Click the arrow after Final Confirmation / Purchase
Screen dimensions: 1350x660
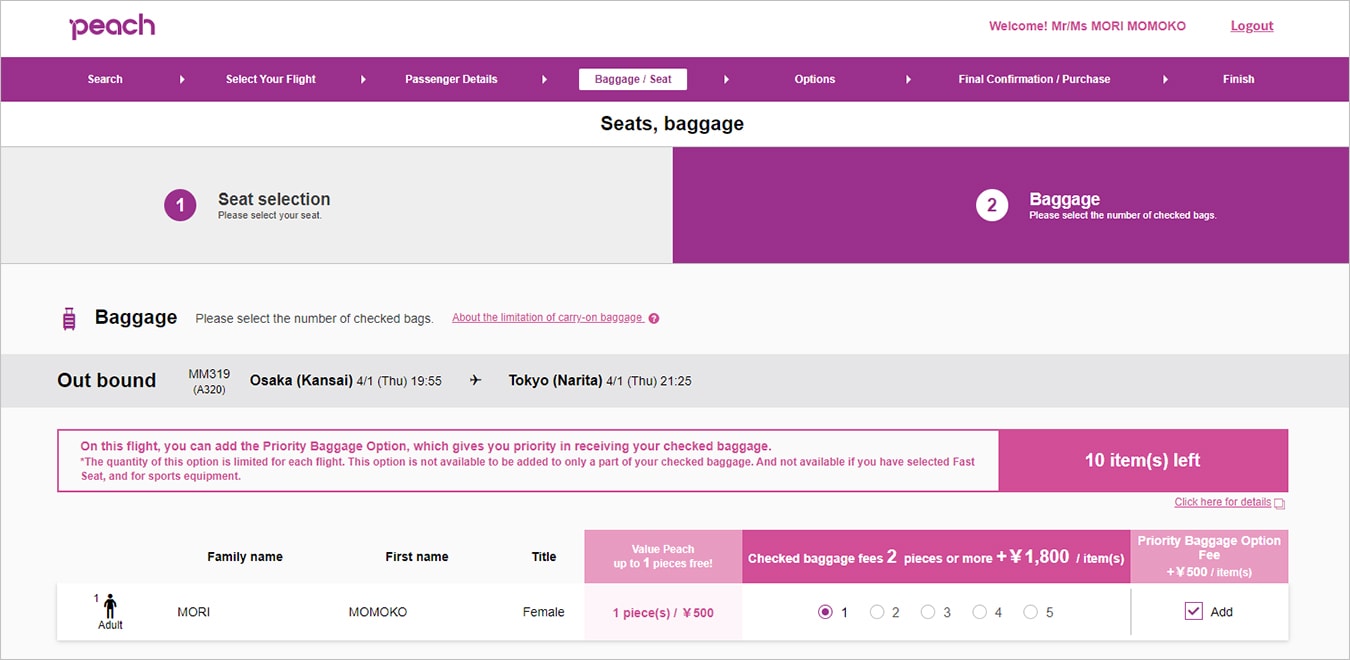tap(1165, 79)
